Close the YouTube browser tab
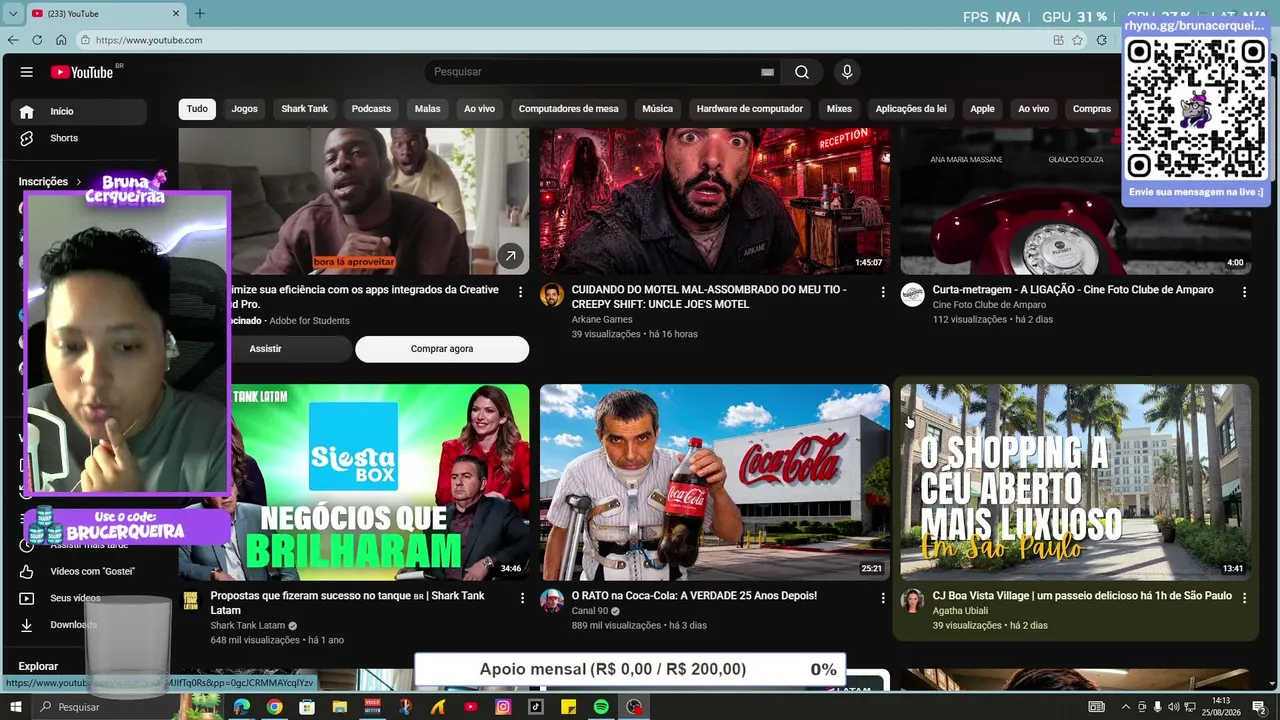1280x720 pixels. click(176, 14)
